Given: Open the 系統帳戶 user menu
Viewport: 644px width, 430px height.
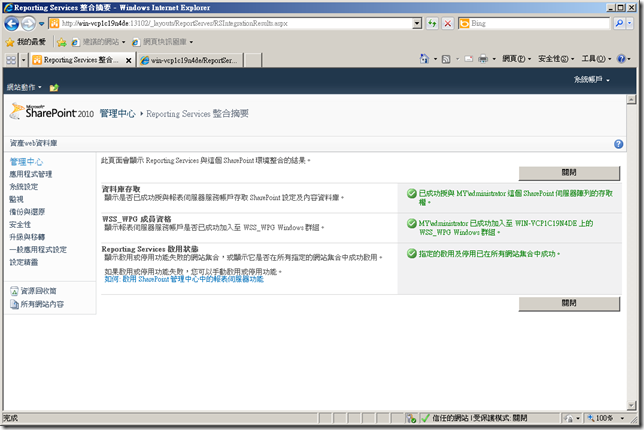Looking at the screenshot, I should (x=591, y=79).
